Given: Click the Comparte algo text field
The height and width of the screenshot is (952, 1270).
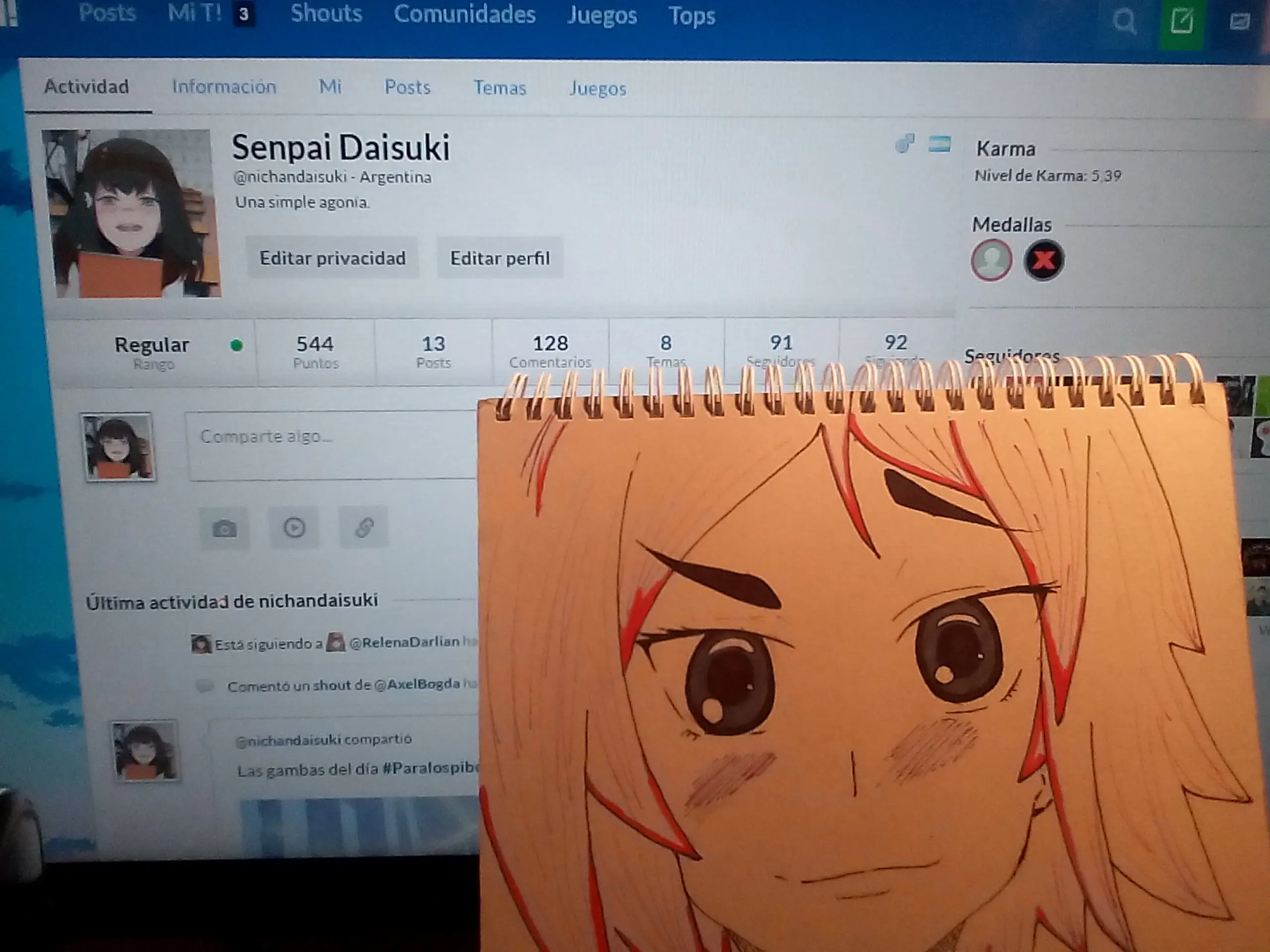Looking at the screenshot, I should [x=332, y=446].
